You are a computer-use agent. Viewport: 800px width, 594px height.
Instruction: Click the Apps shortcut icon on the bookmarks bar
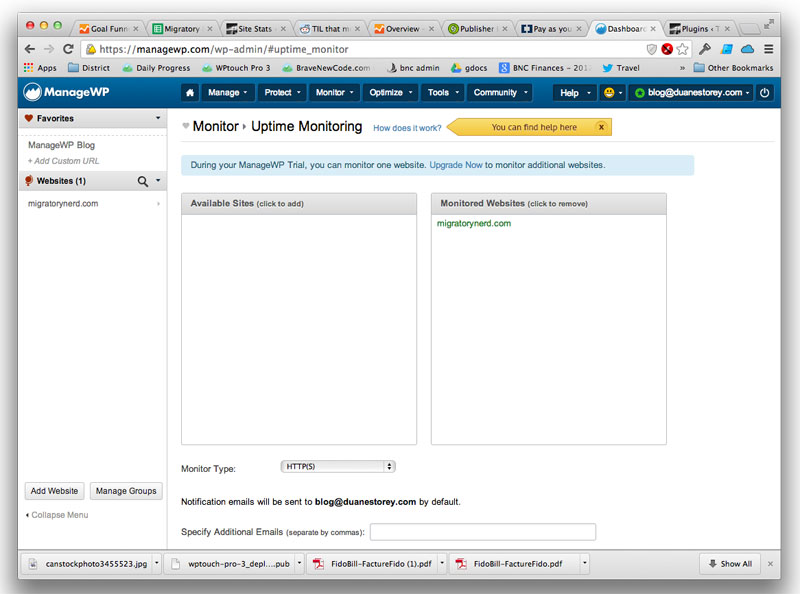[28, 69]
